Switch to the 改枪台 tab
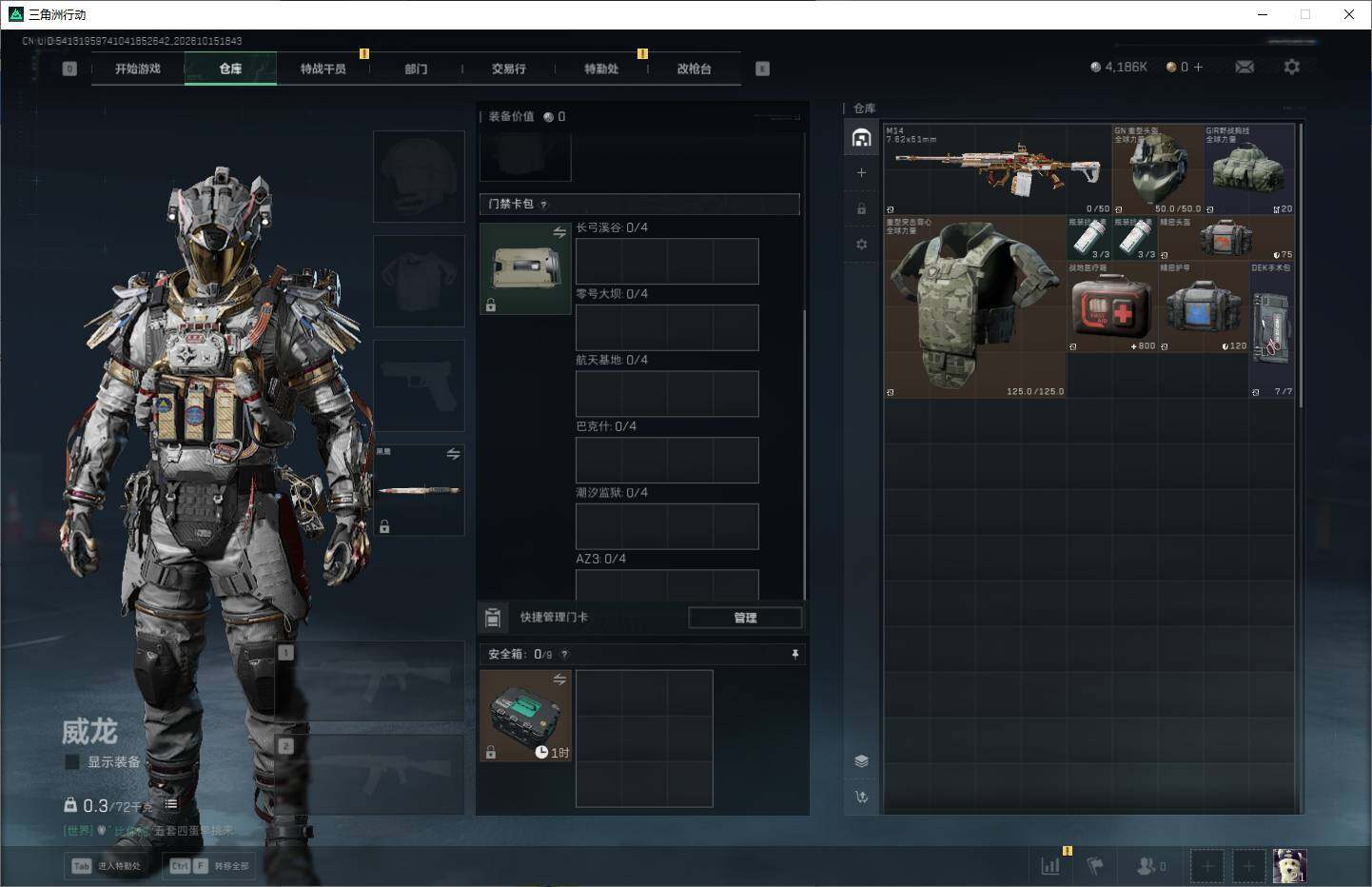This screenshot has width=1372, height=887. [695, 69]
